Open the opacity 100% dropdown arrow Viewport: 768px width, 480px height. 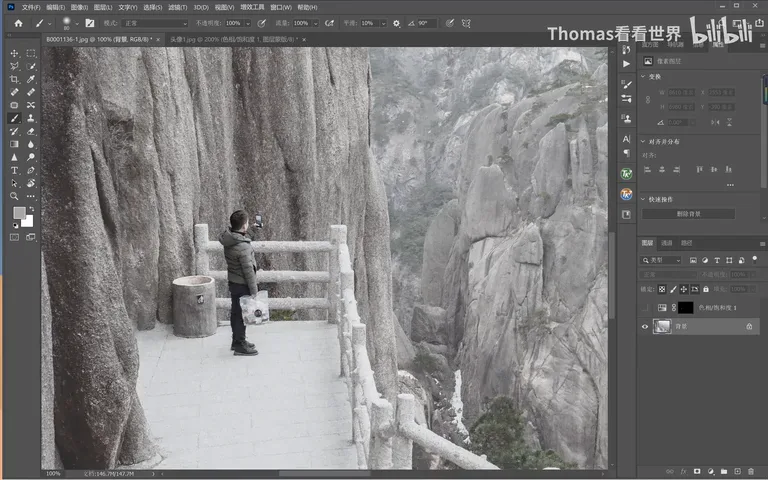pyautogui.click(x=248, y=24)
